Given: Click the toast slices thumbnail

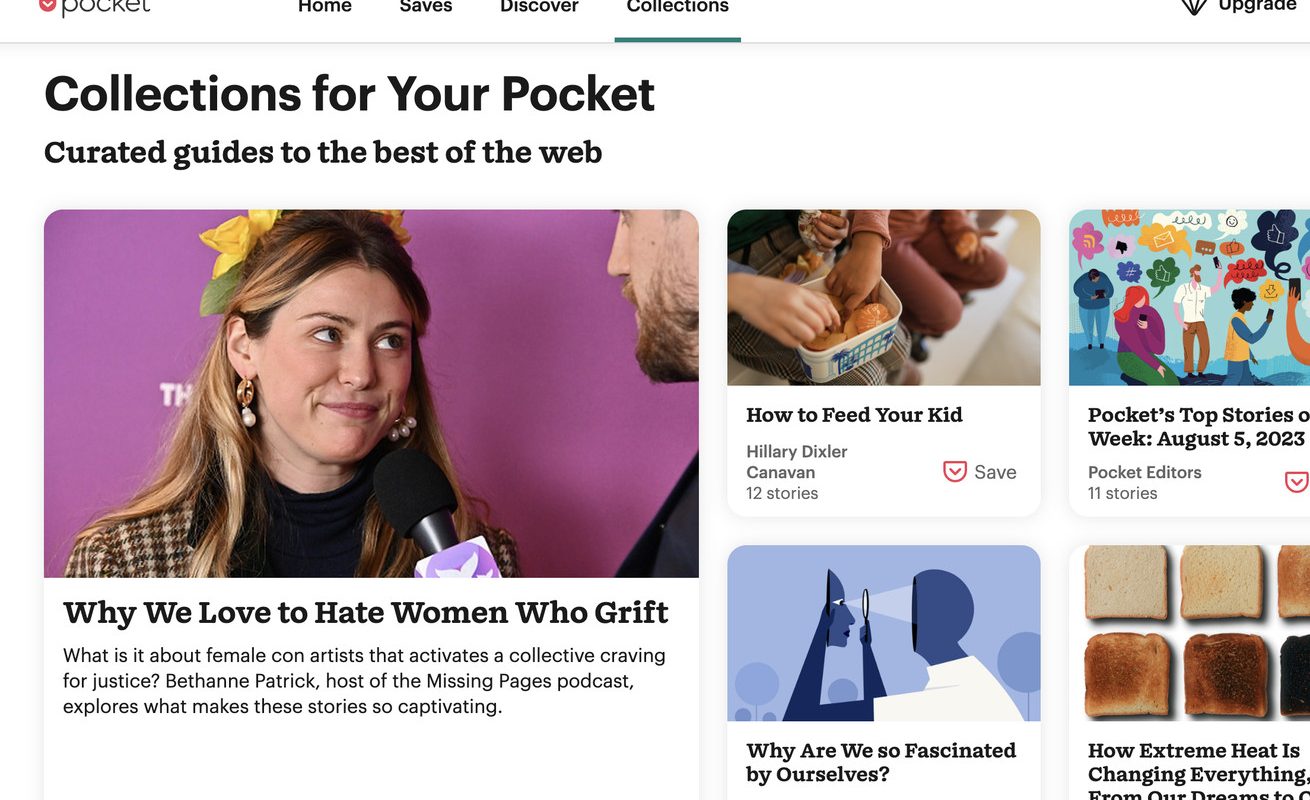Looking at the screenshot, I should tap(1189, 633).
